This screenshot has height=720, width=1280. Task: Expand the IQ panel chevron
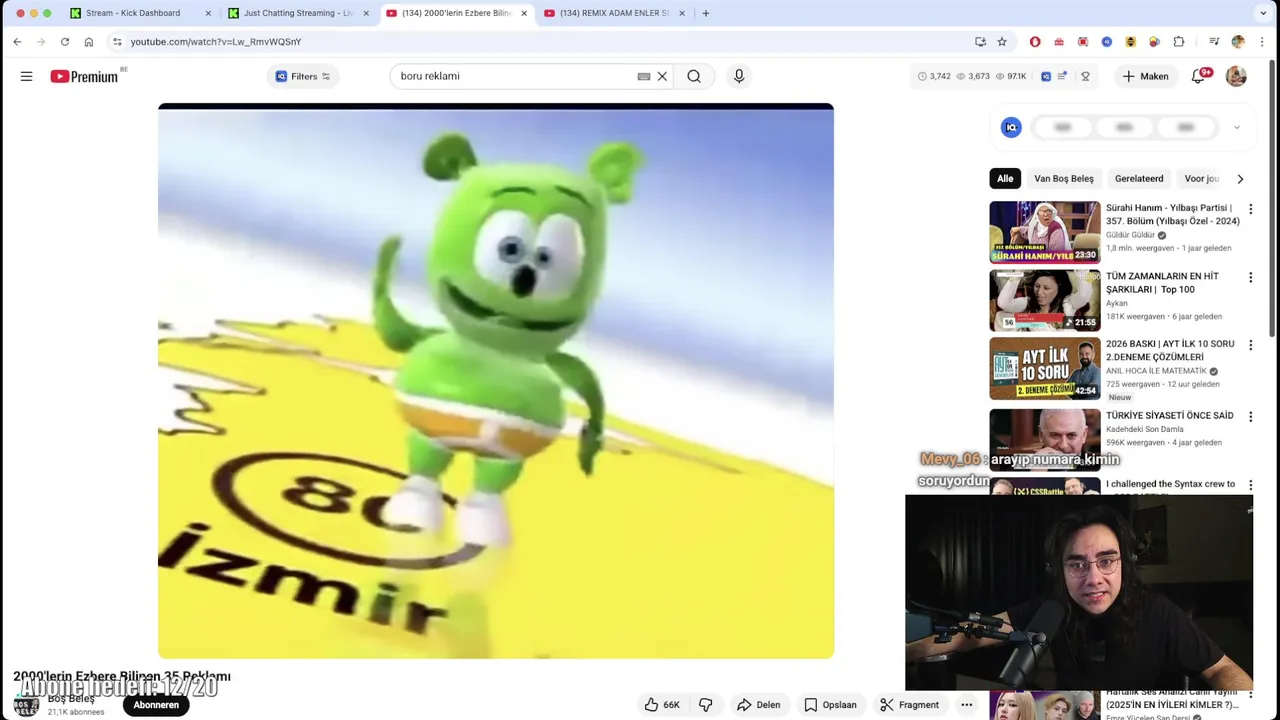pyautogui.click(x=1236, y=127)
